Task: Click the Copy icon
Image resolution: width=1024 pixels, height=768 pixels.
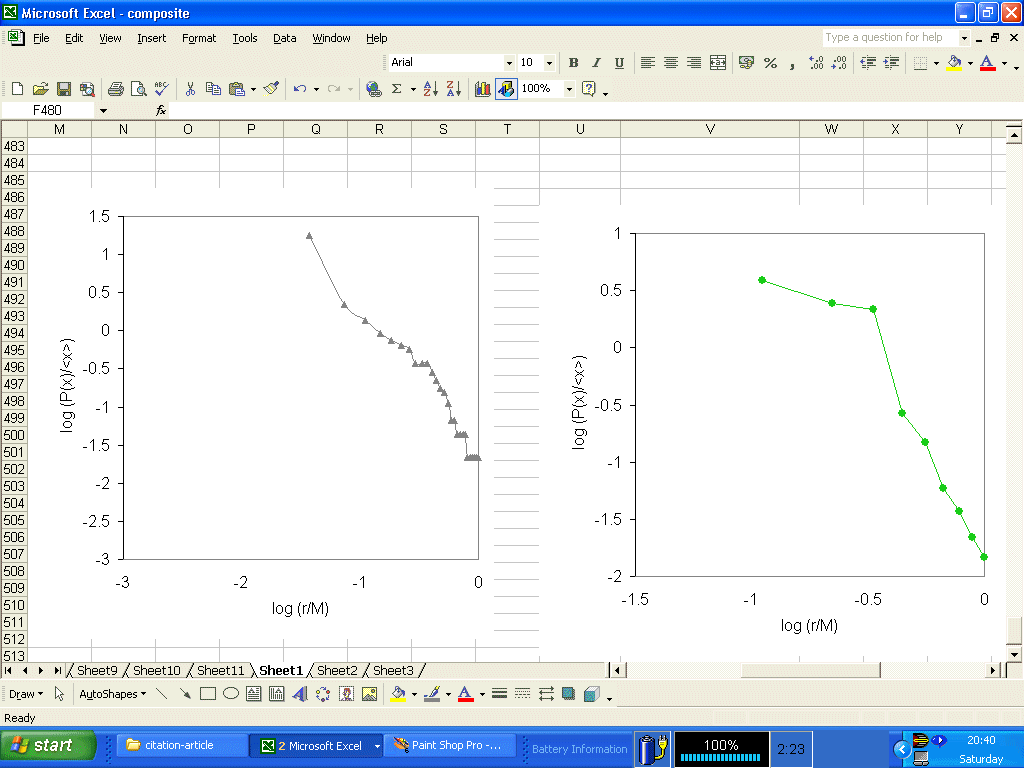Action: click(213, 89)
